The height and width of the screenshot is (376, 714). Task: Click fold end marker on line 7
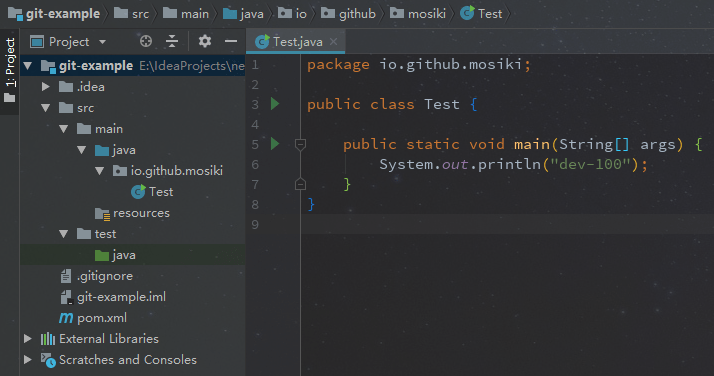click(300, 184)
